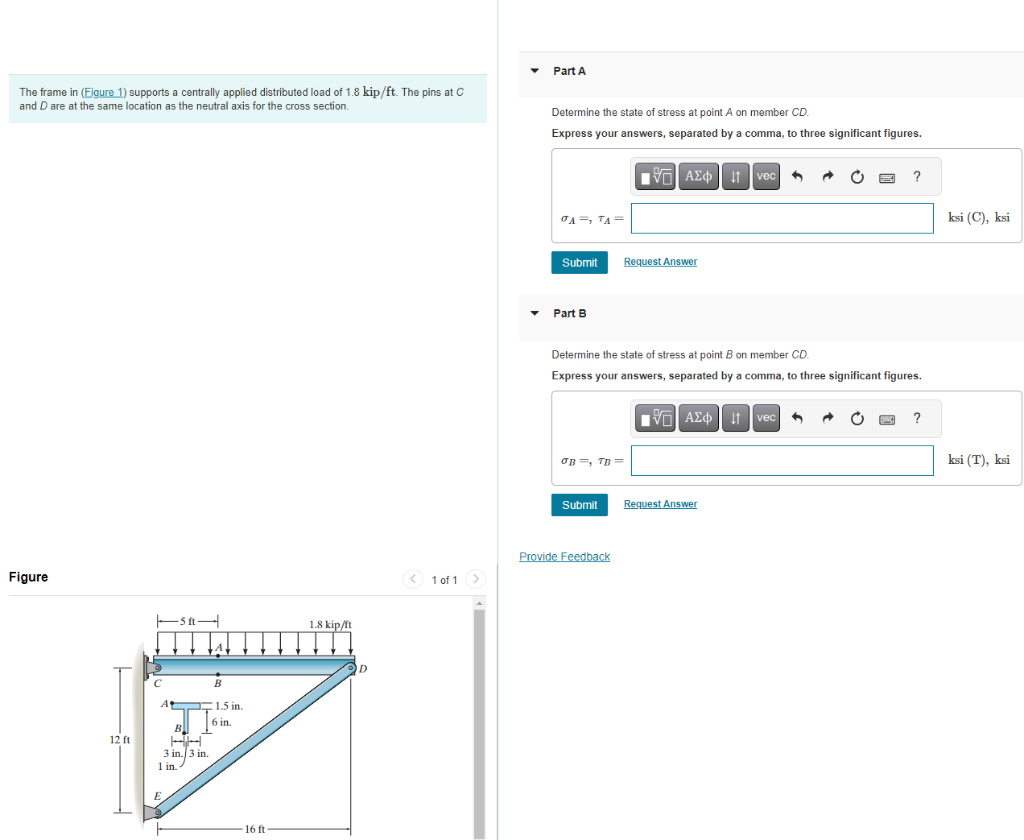This screenshot has height=840, width=1024.
Task: Open Greek symbols ΑΣΦ in Part B toolbar
Action: pyautogui.click(x=698, y=418)
